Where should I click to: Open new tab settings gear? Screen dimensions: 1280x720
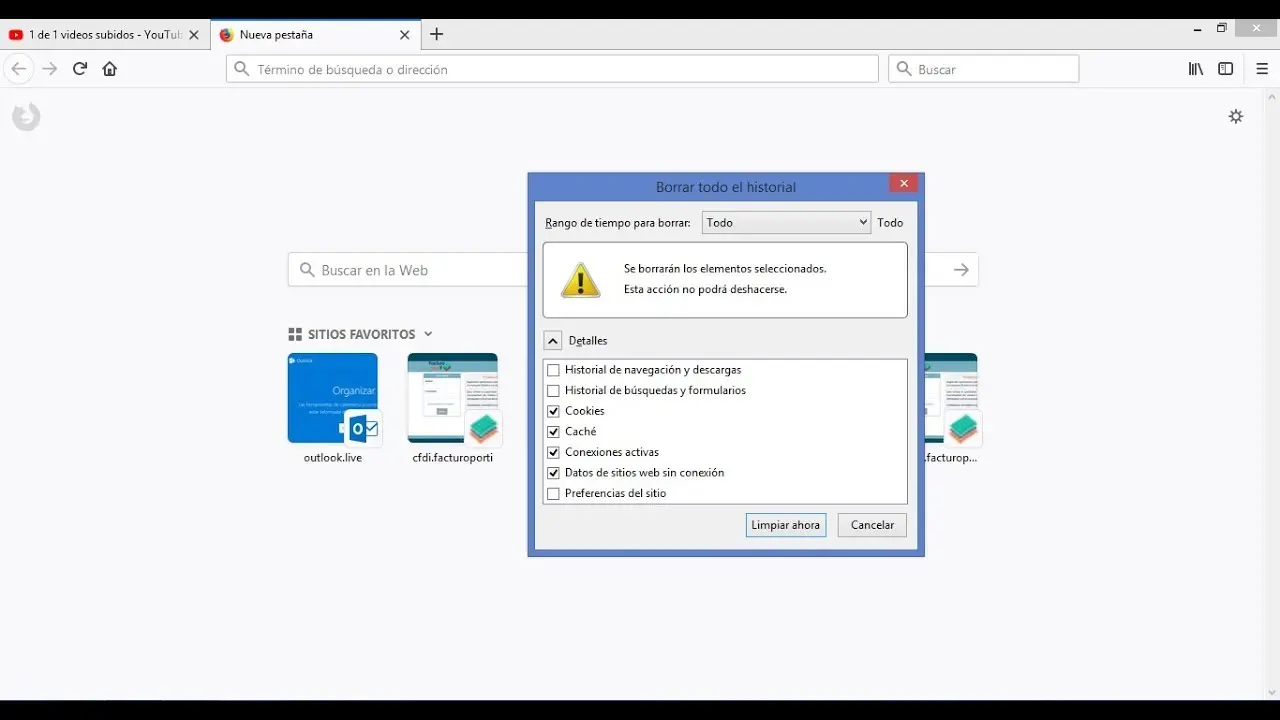click(x=1236, y=116)
